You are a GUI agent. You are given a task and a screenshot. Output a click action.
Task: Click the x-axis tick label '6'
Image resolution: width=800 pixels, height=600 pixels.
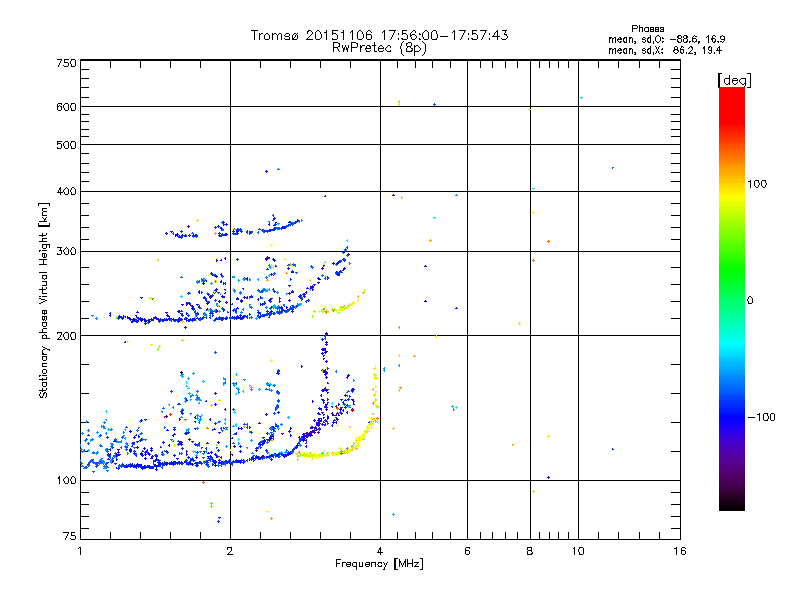click(x=467, y=551)
